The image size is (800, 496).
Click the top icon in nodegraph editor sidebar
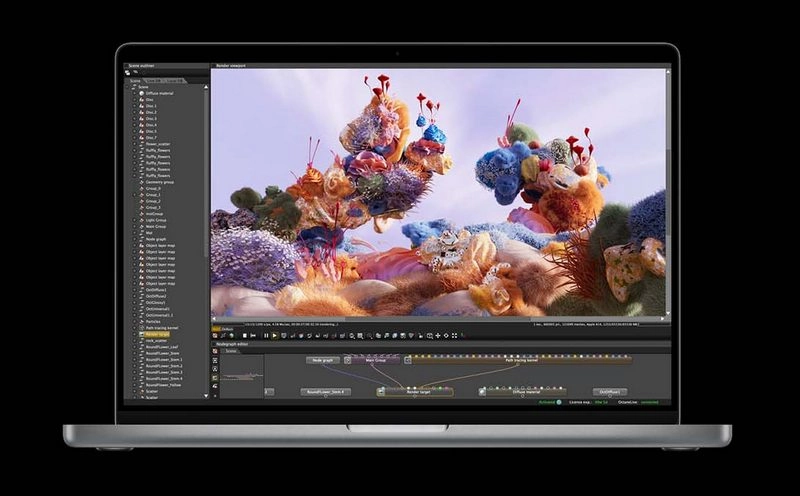click(x=214, y=351)
